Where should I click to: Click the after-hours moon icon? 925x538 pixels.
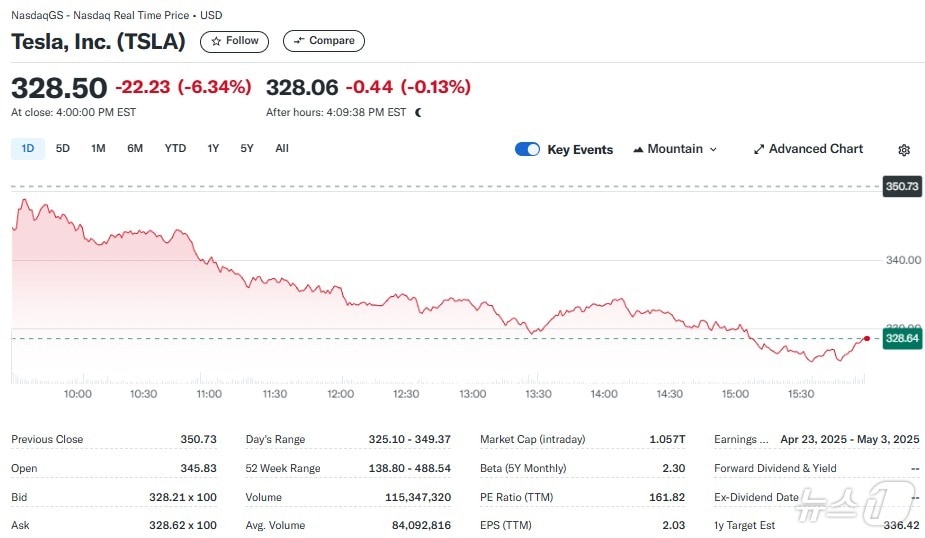tap(418, 112)
